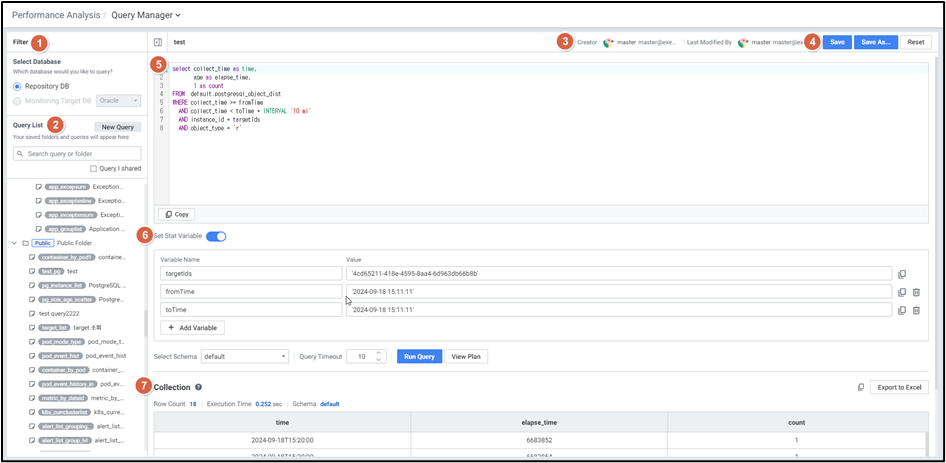Increase the Query Timeout stepper value

tap(378, 352)
